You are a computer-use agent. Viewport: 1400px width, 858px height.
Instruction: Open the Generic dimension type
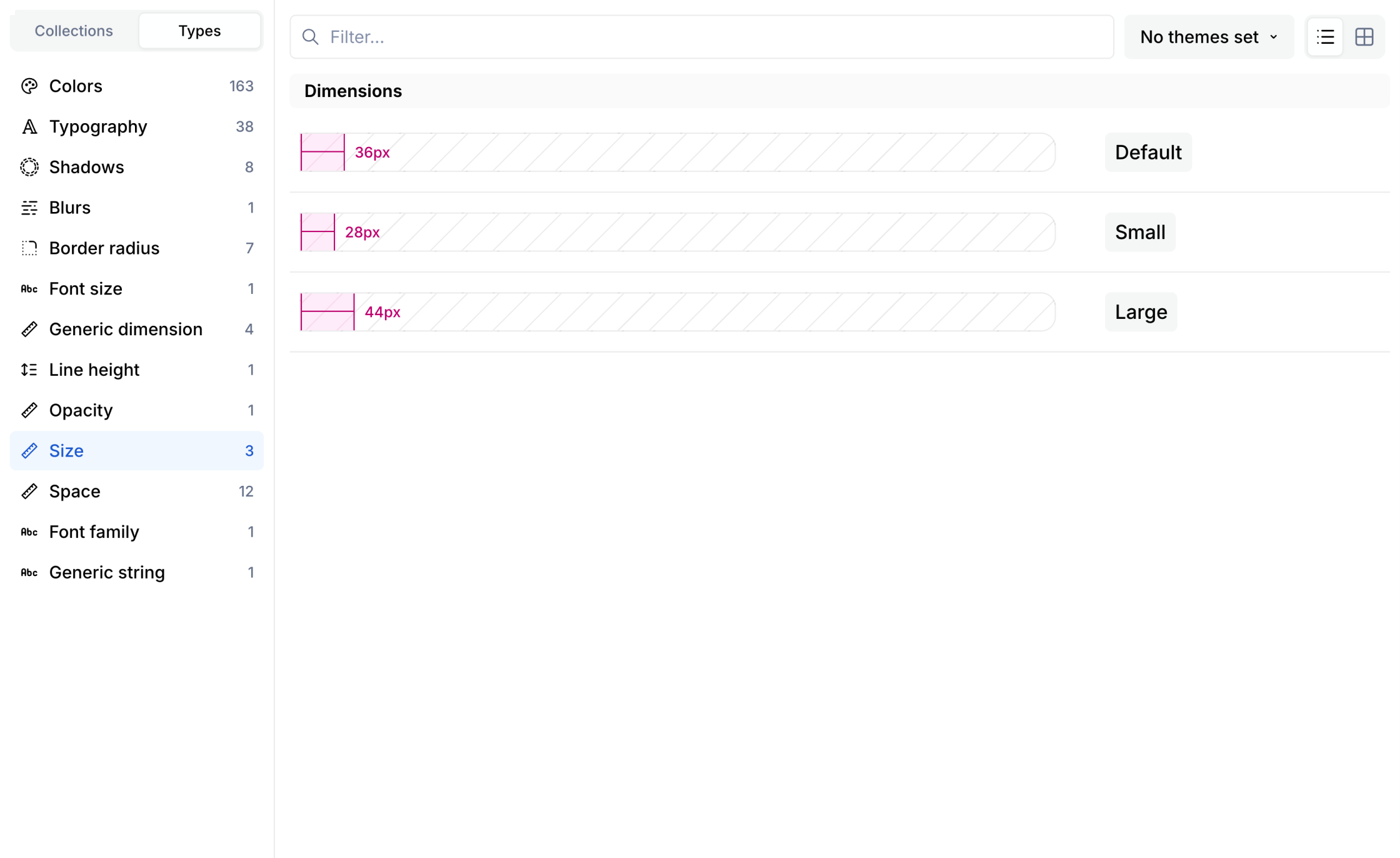126,330
